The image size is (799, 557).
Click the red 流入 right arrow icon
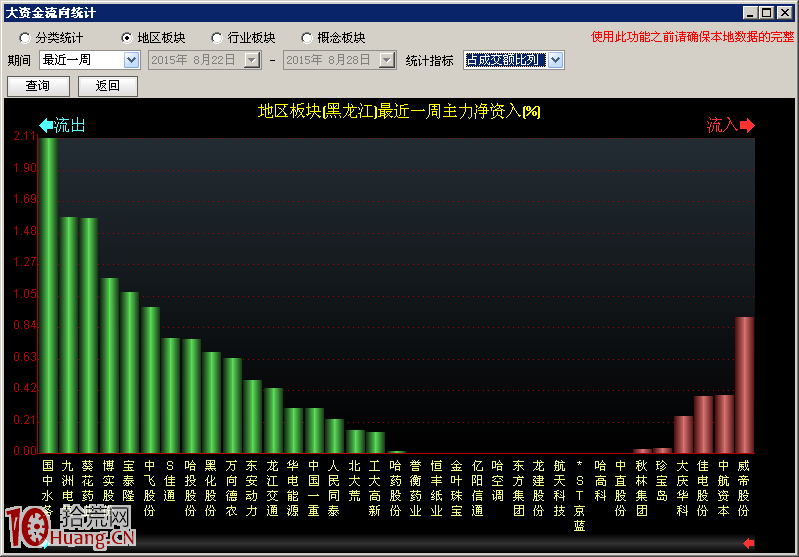pyautogui.click(x=747, y=125)
